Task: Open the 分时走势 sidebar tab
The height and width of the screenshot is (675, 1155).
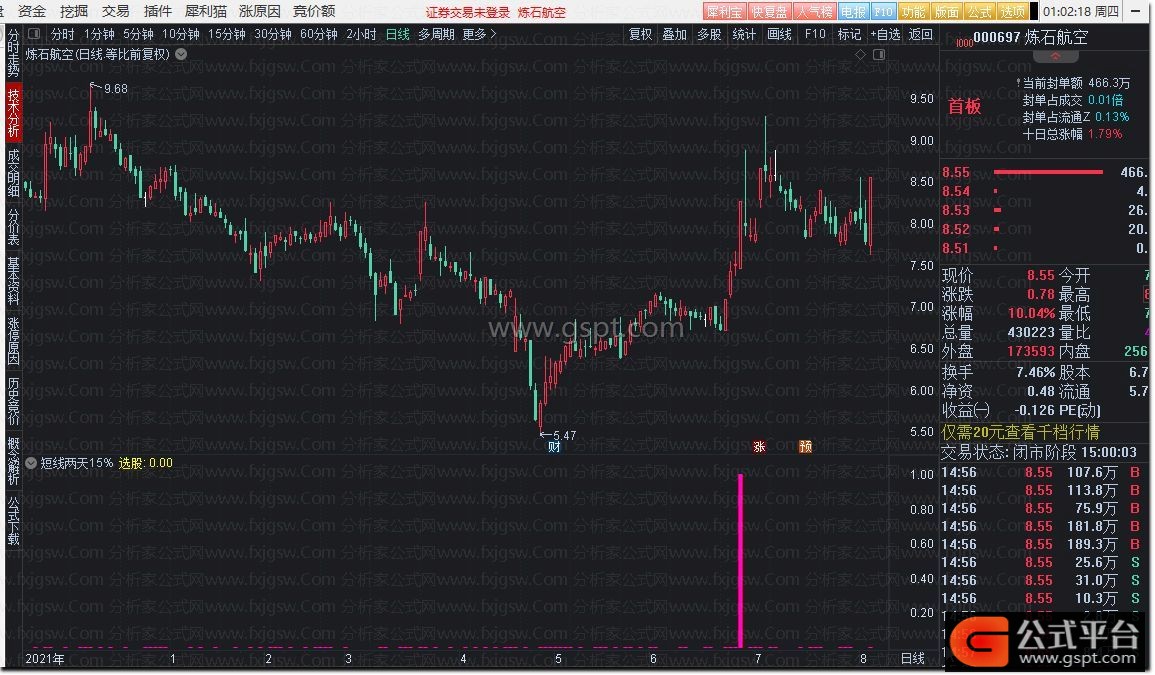Action: pos(13,54)
